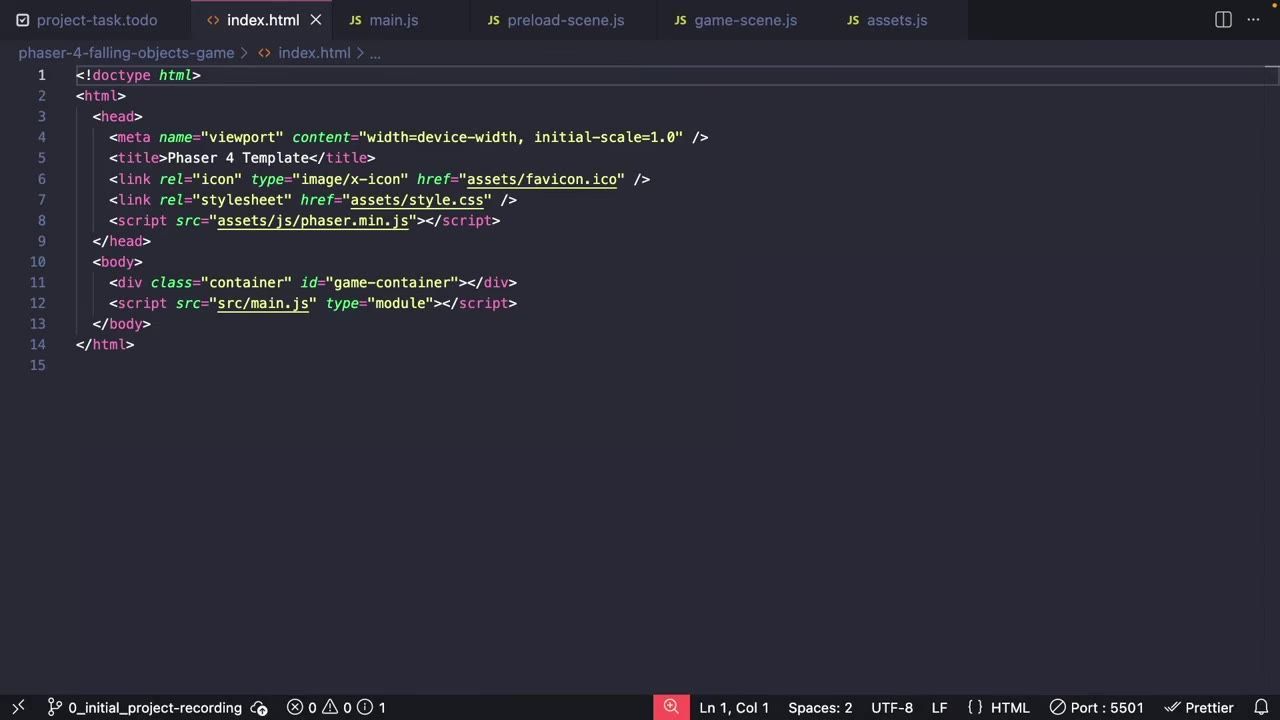Open the phaser-4-falling-objects-game breadcrumb folder
1280x720 pixels.
[x=126, y=53]
